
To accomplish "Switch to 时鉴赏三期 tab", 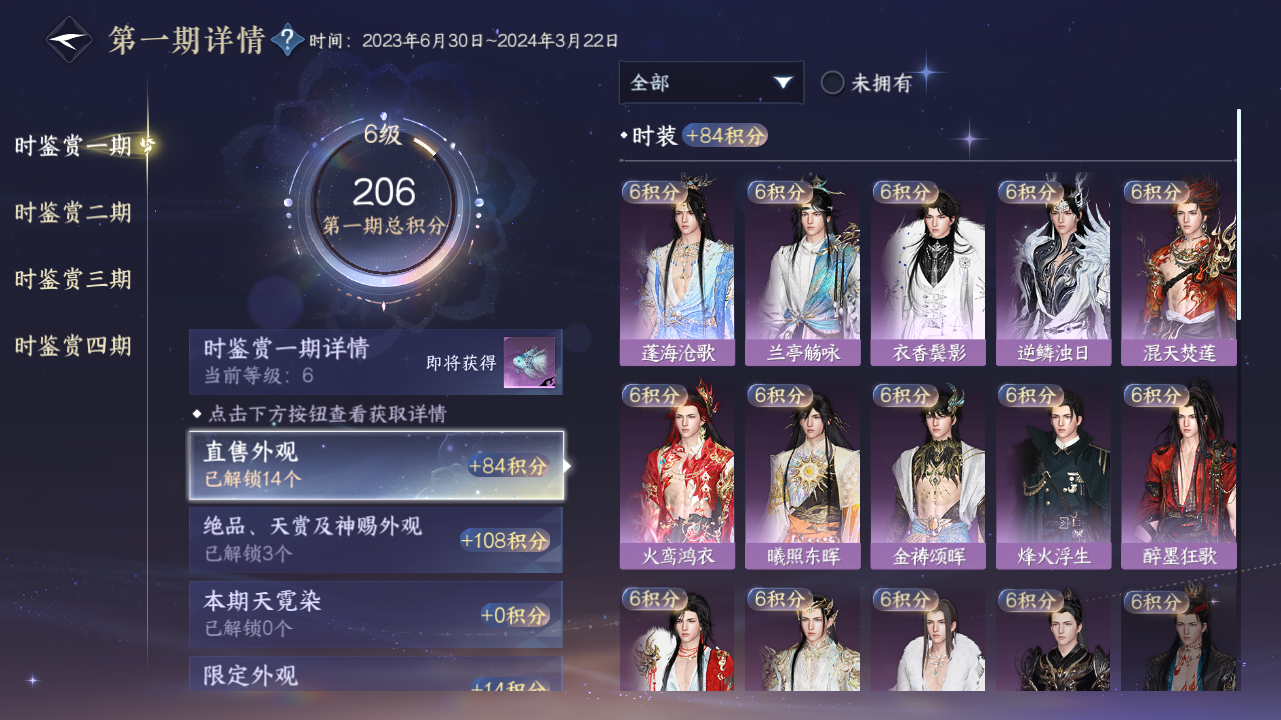I will [x=73, y=279].
